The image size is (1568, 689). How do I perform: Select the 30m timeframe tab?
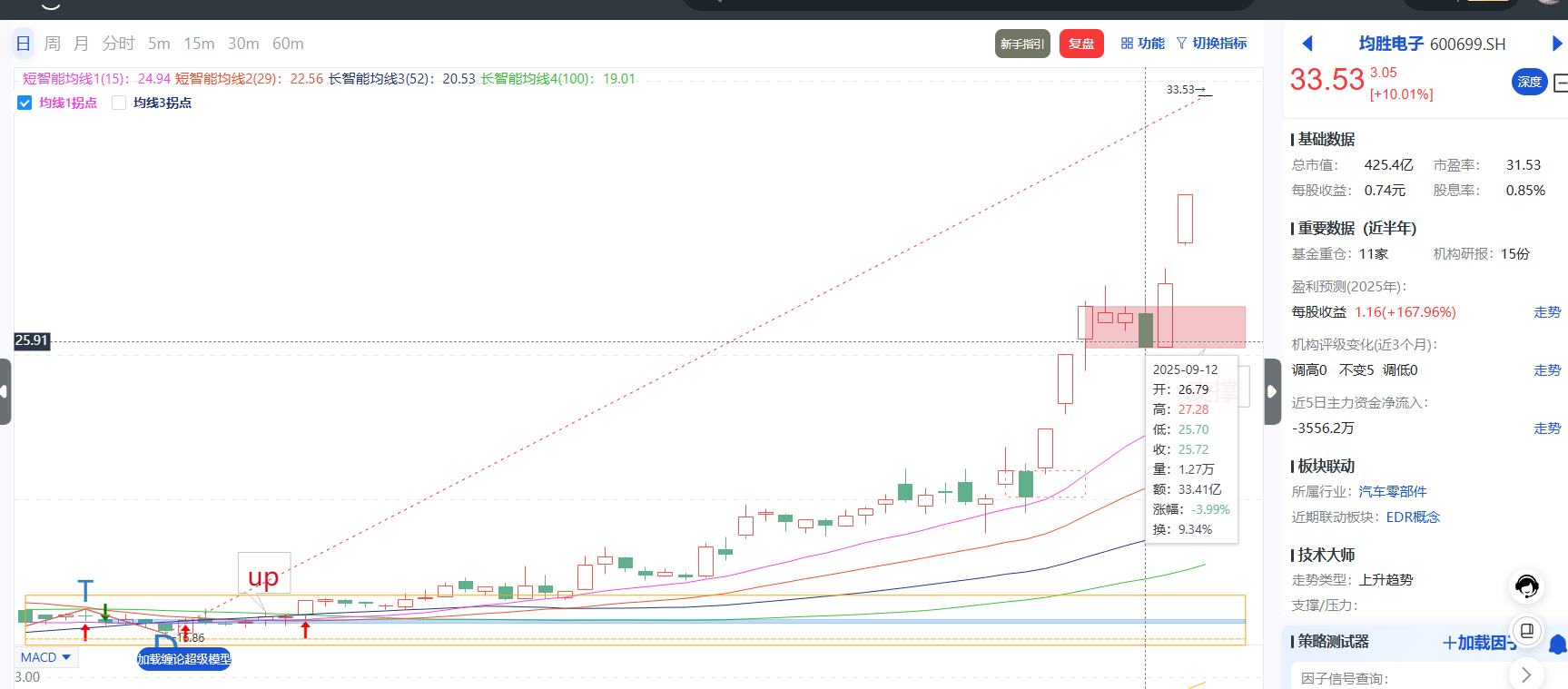pos(243,44)
